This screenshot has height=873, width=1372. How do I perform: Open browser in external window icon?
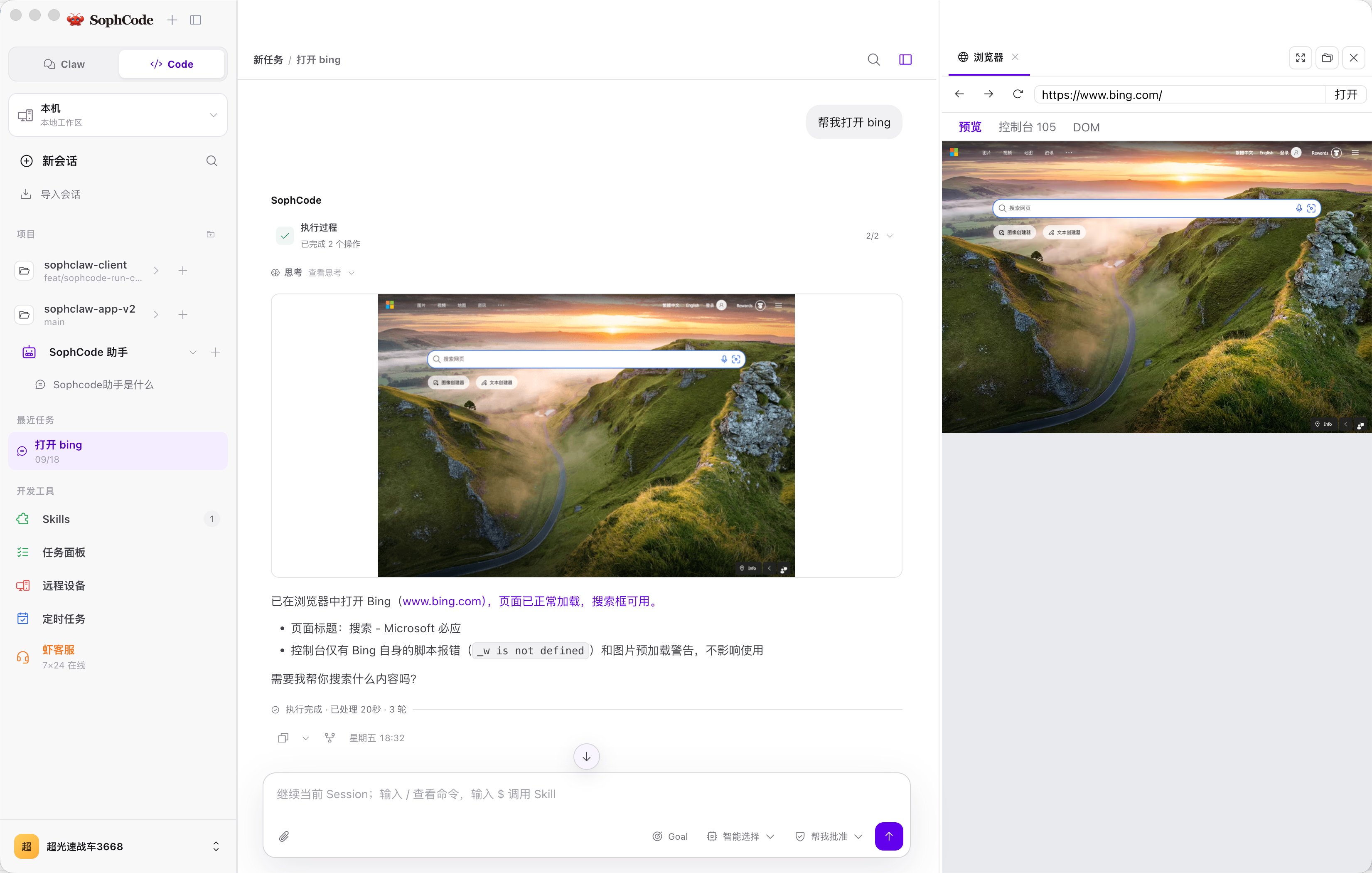[x=1327, y=58]
